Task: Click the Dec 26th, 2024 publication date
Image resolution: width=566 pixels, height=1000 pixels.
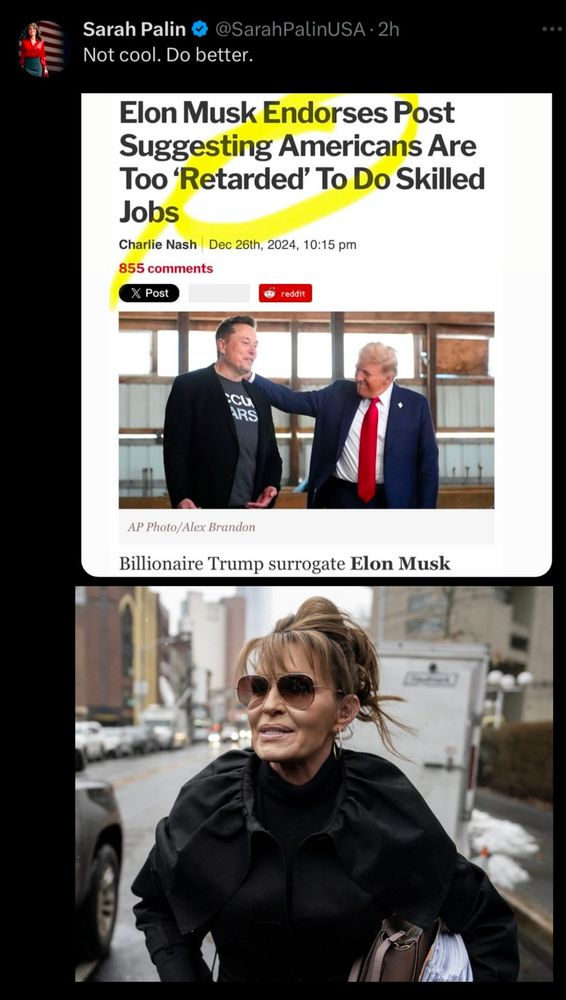Action: coord(282,244)
